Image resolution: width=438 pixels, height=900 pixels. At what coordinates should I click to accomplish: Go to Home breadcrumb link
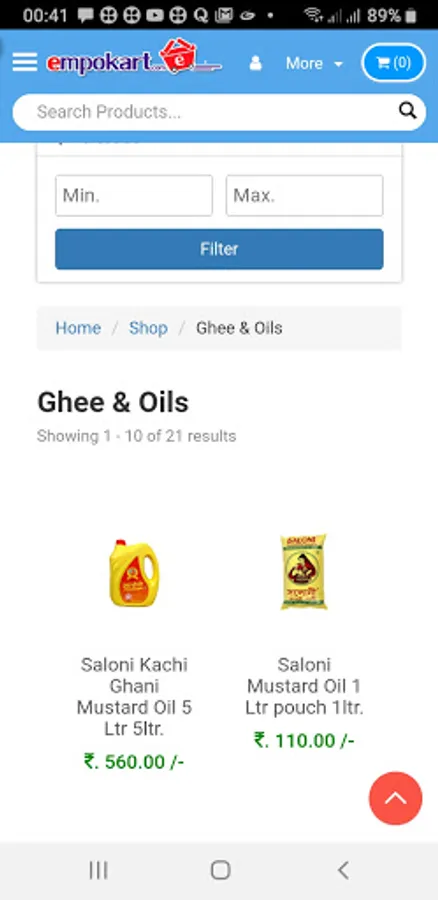click(77, 328)
